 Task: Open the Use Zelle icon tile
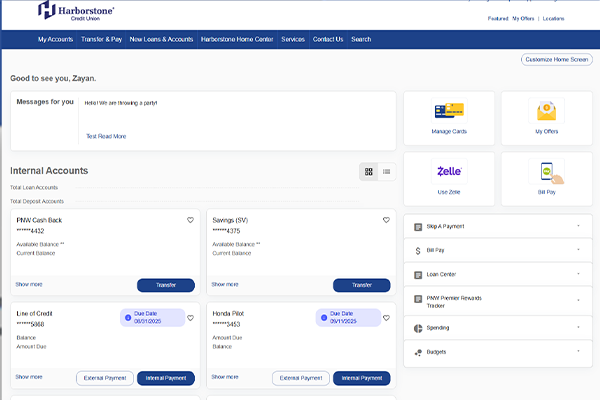click(449, 172)
